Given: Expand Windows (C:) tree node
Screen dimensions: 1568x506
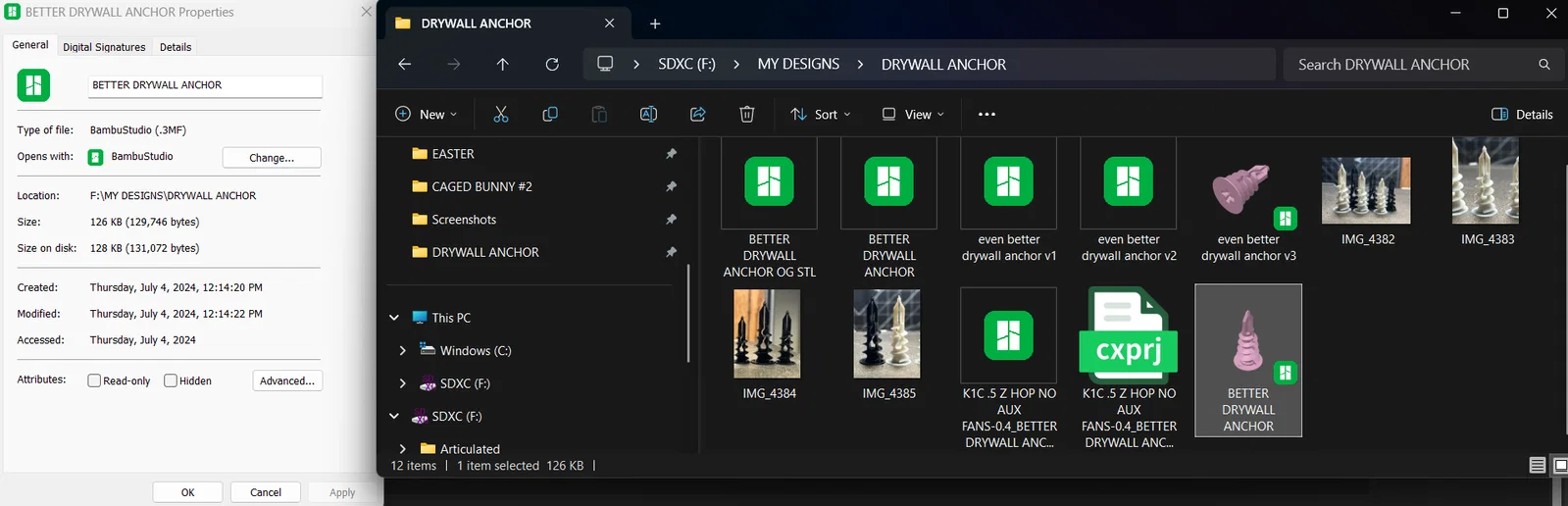Looking at the screenshot, I should 403,350.
